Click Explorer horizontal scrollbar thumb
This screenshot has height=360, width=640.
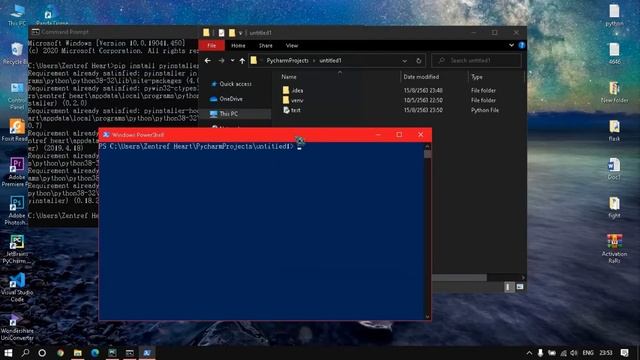(x=459, y=278)
